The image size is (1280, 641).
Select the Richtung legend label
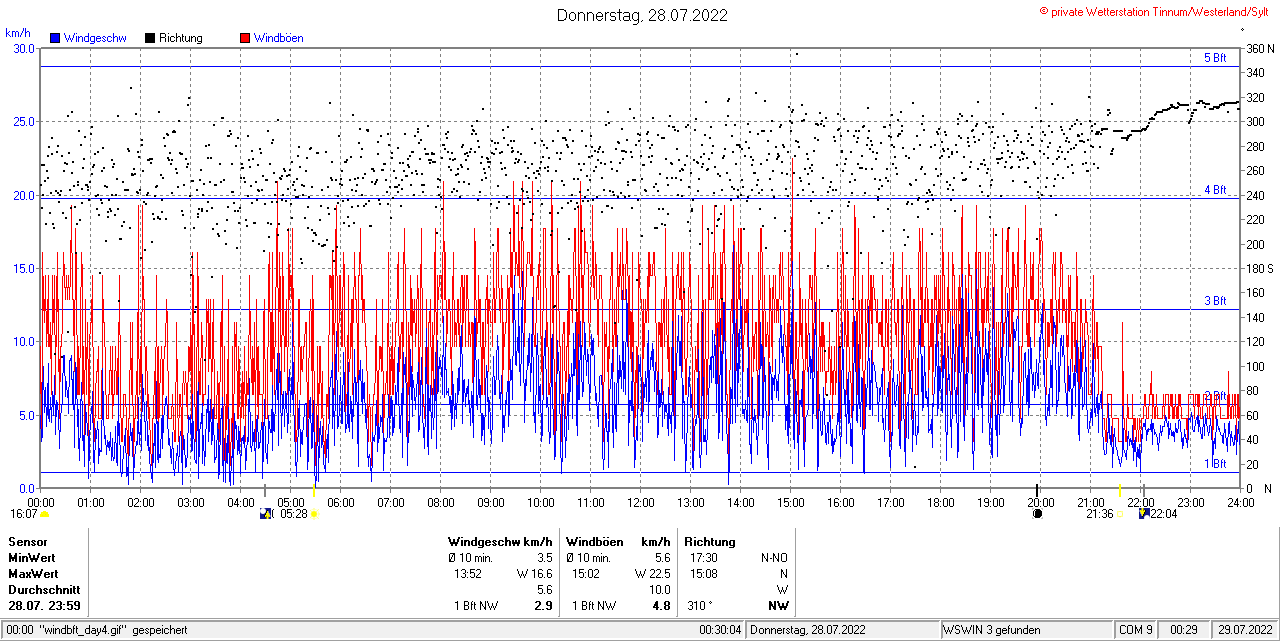(181, 38)
